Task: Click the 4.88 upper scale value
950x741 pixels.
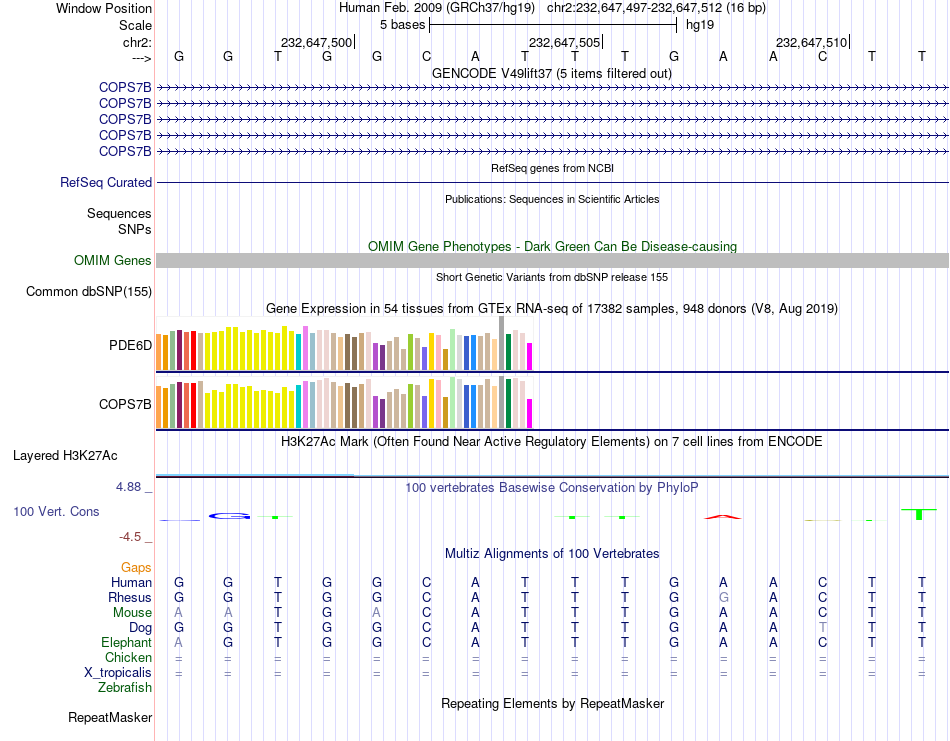Action: point(128,487)
